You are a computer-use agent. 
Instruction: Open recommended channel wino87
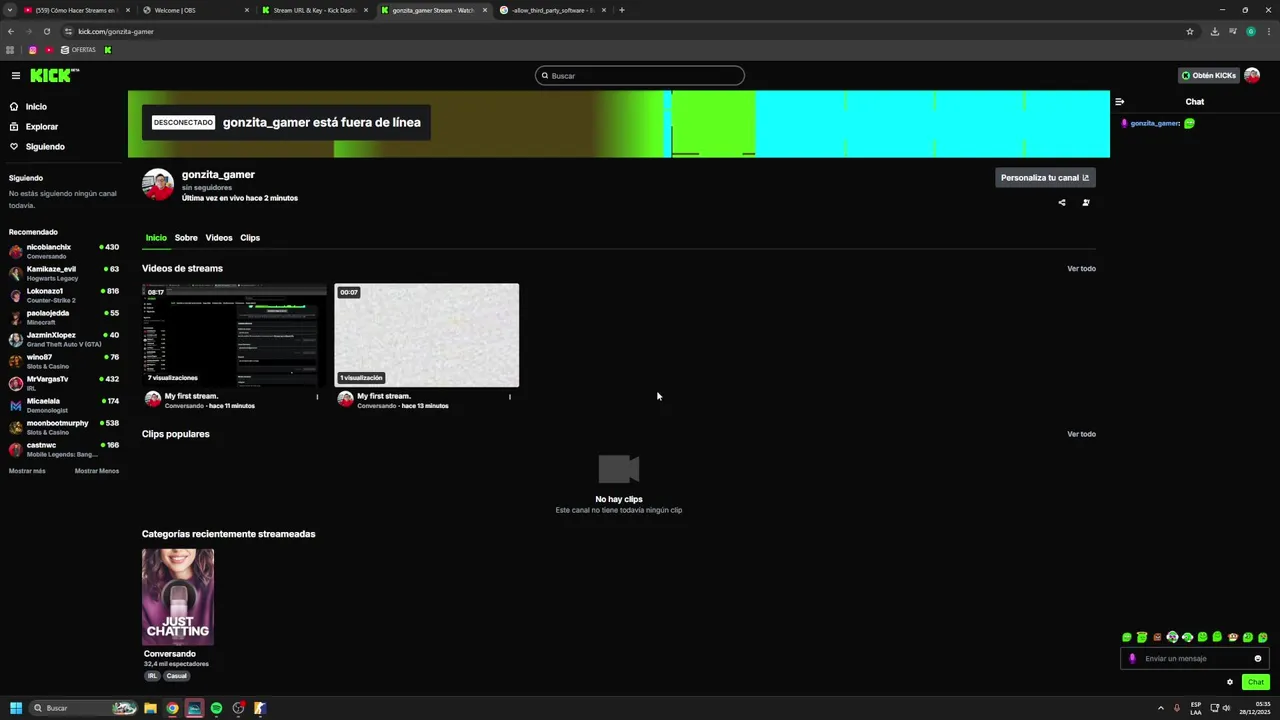[x=64, y=361]
